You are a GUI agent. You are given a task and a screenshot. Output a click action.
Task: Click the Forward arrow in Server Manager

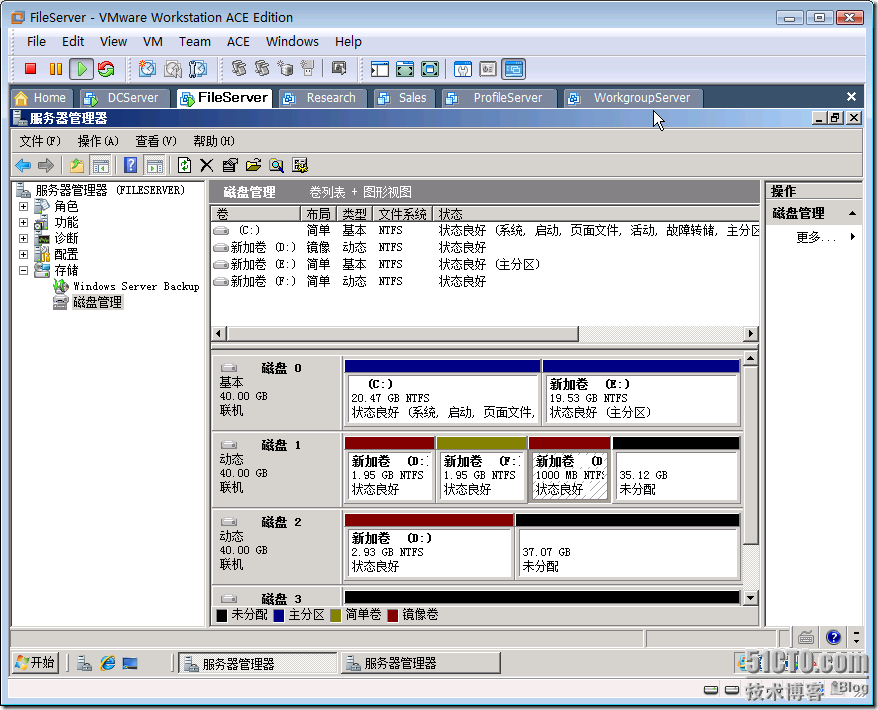coord(45,165)
